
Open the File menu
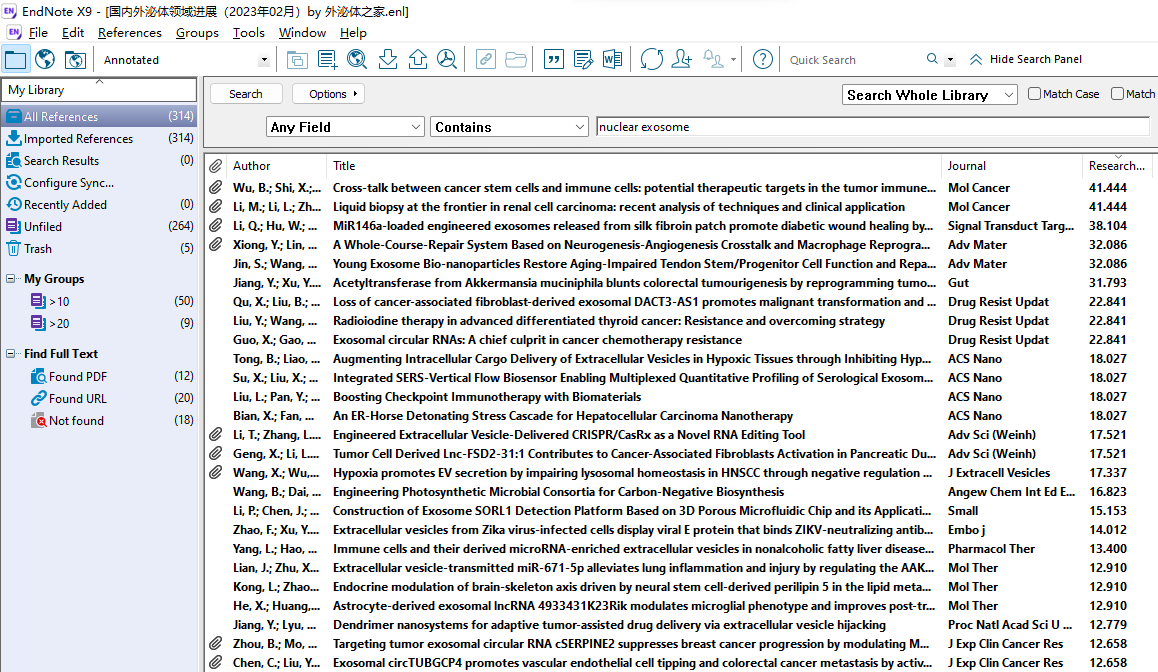point(38,32)
